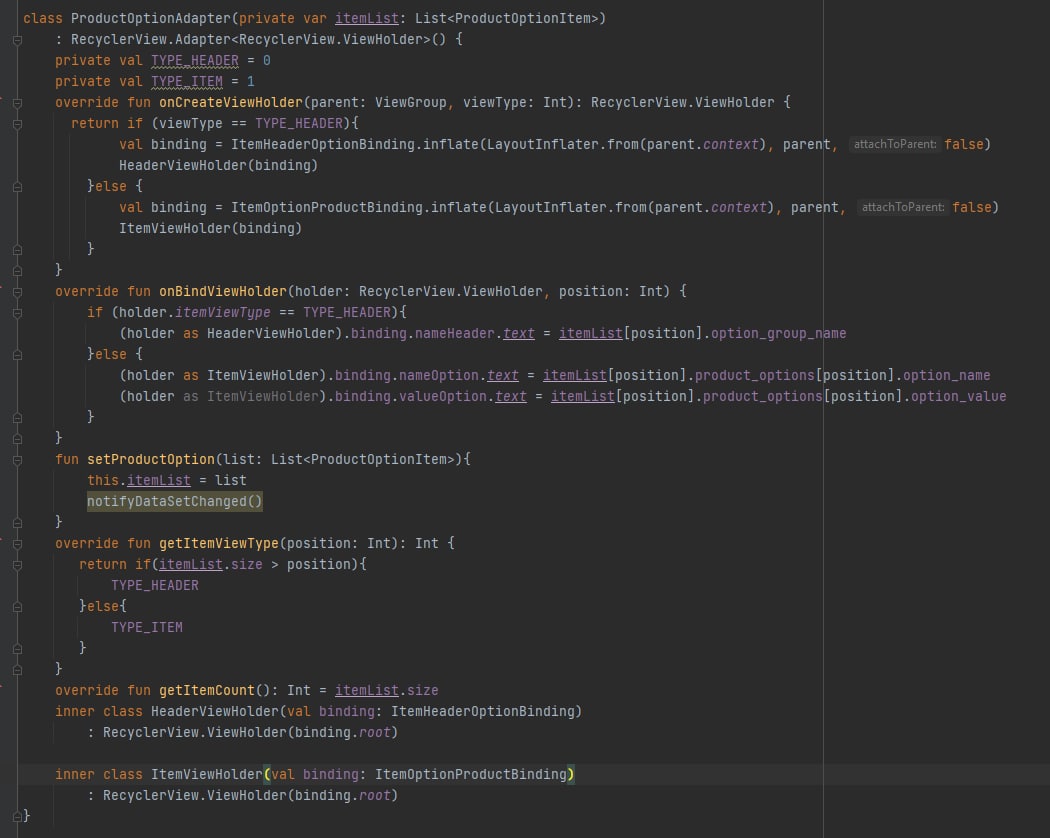Collapse the onBindViewHolder function fold marker
Image resolution: width=1050 pixels, height=838 pixels.
click(x=17, y=292)
